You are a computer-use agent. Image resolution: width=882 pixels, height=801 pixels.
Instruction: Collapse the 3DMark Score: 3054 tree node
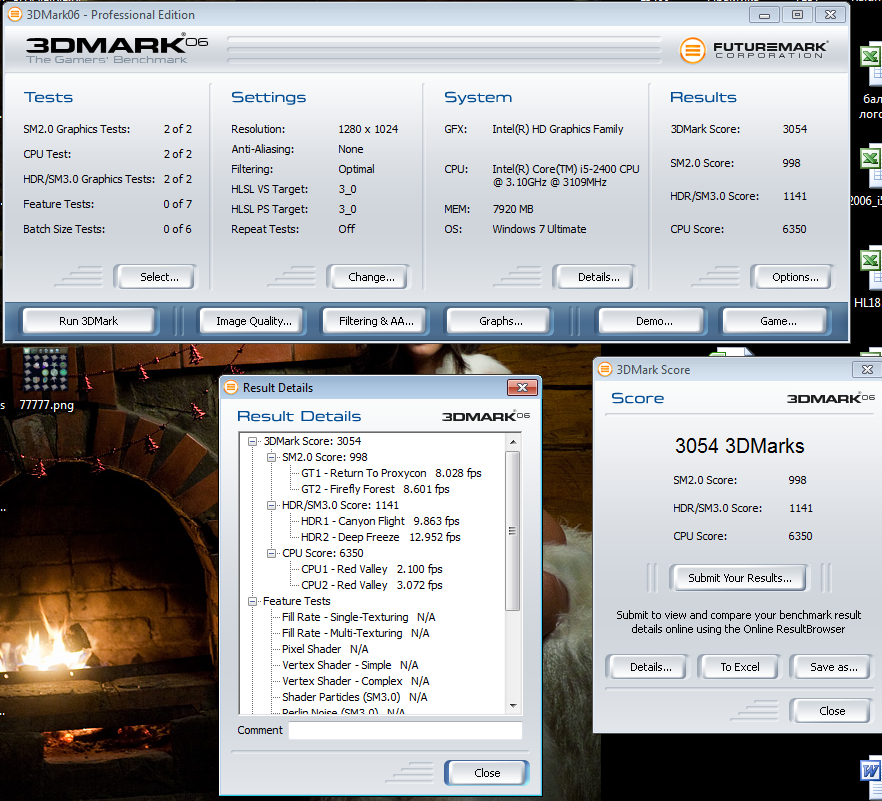(x=253, y=442)
